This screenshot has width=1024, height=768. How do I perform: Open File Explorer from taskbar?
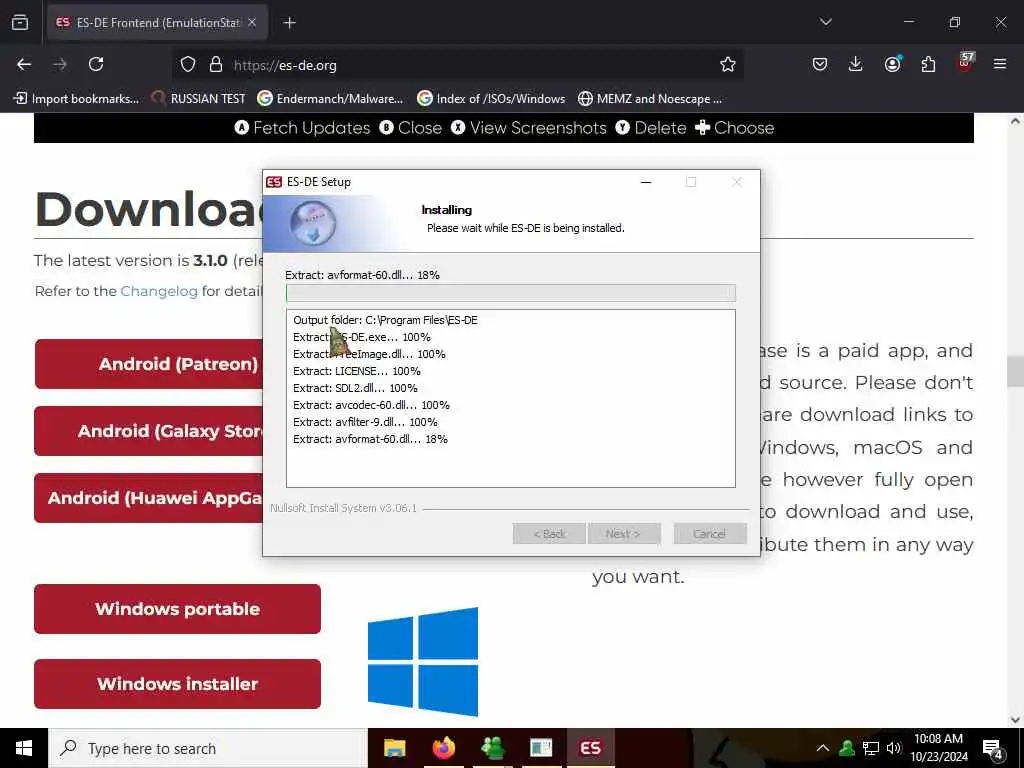point(394,748)
